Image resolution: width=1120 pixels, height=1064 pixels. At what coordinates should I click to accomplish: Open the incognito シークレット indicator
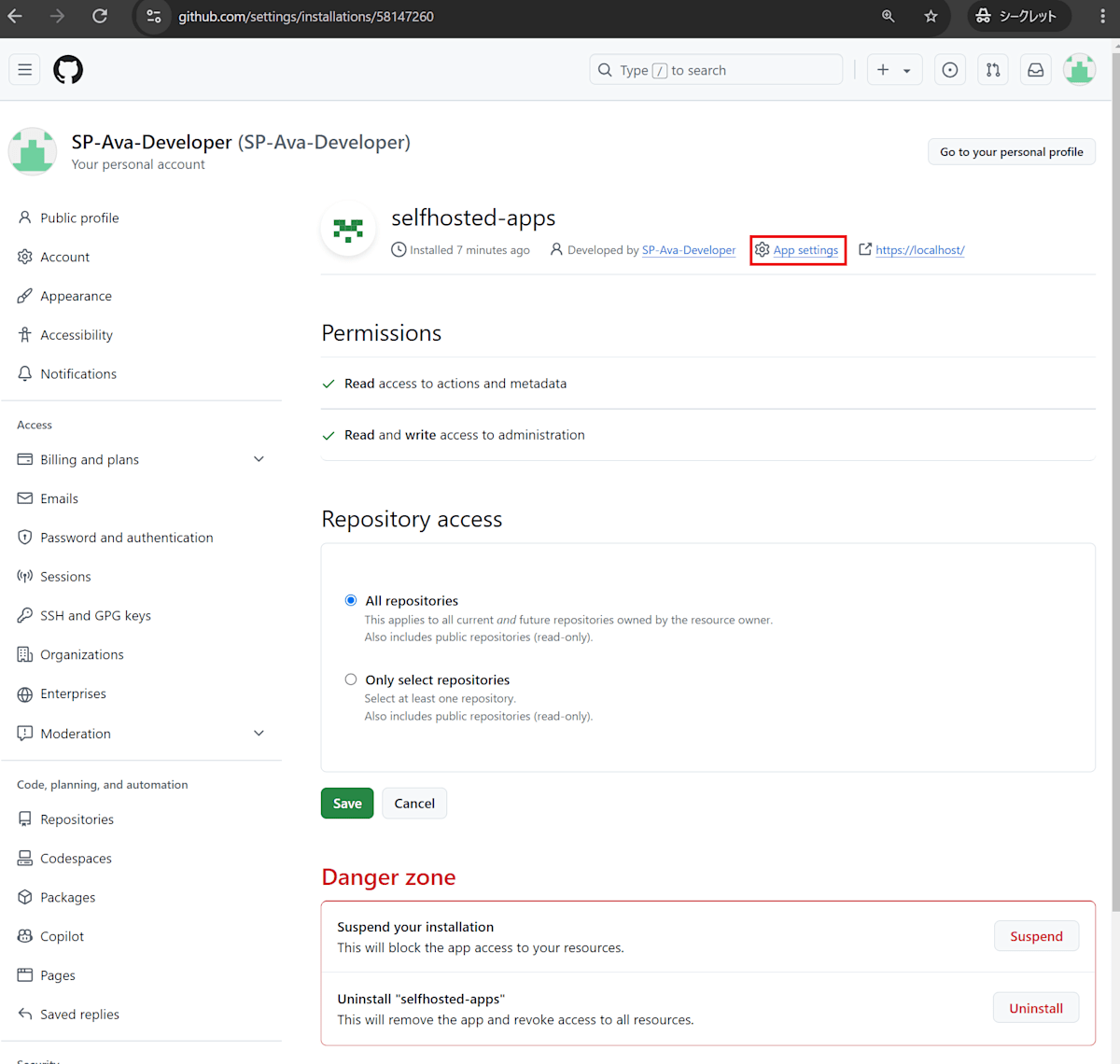(x=1018, y=16)
